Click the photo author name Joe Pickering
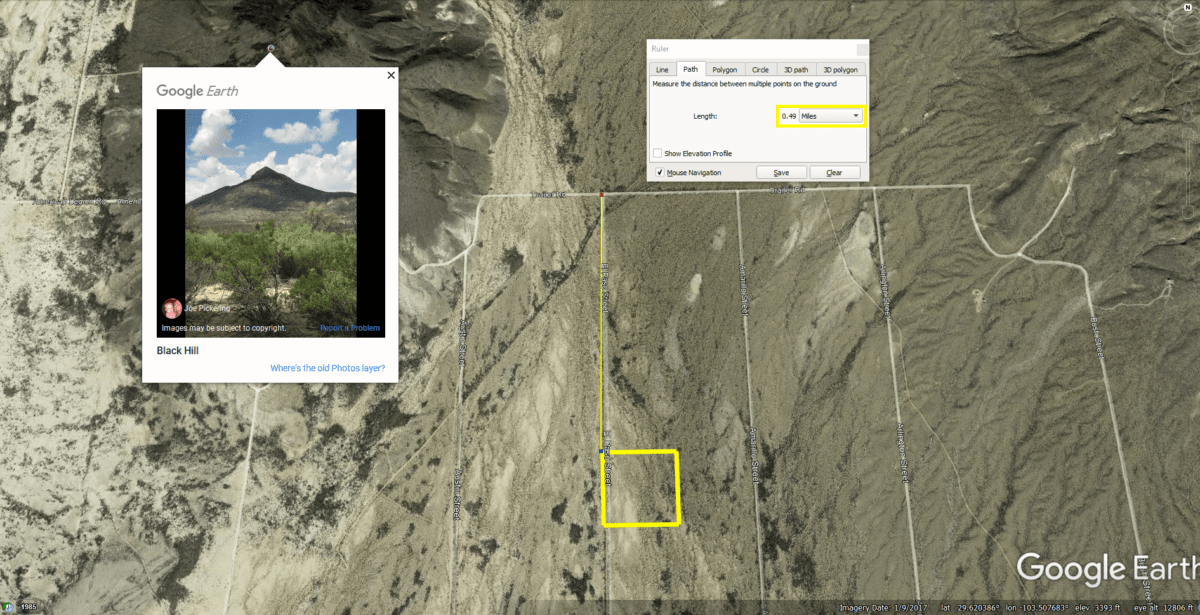The height and width of the screenshot is (615, 1200). [x=207, y=308]
